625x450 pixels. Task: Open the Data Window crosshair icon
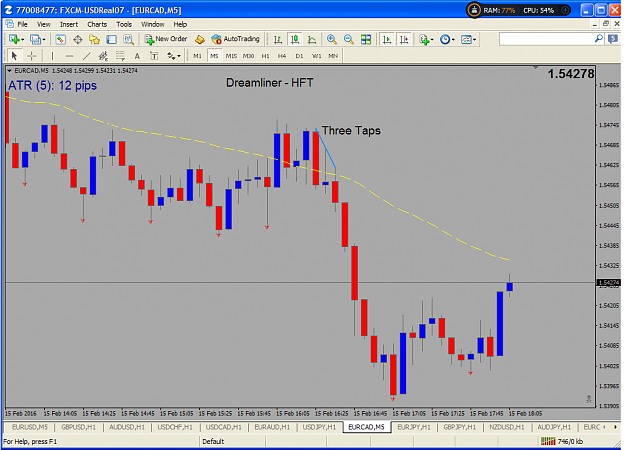(x=78, y=39)
